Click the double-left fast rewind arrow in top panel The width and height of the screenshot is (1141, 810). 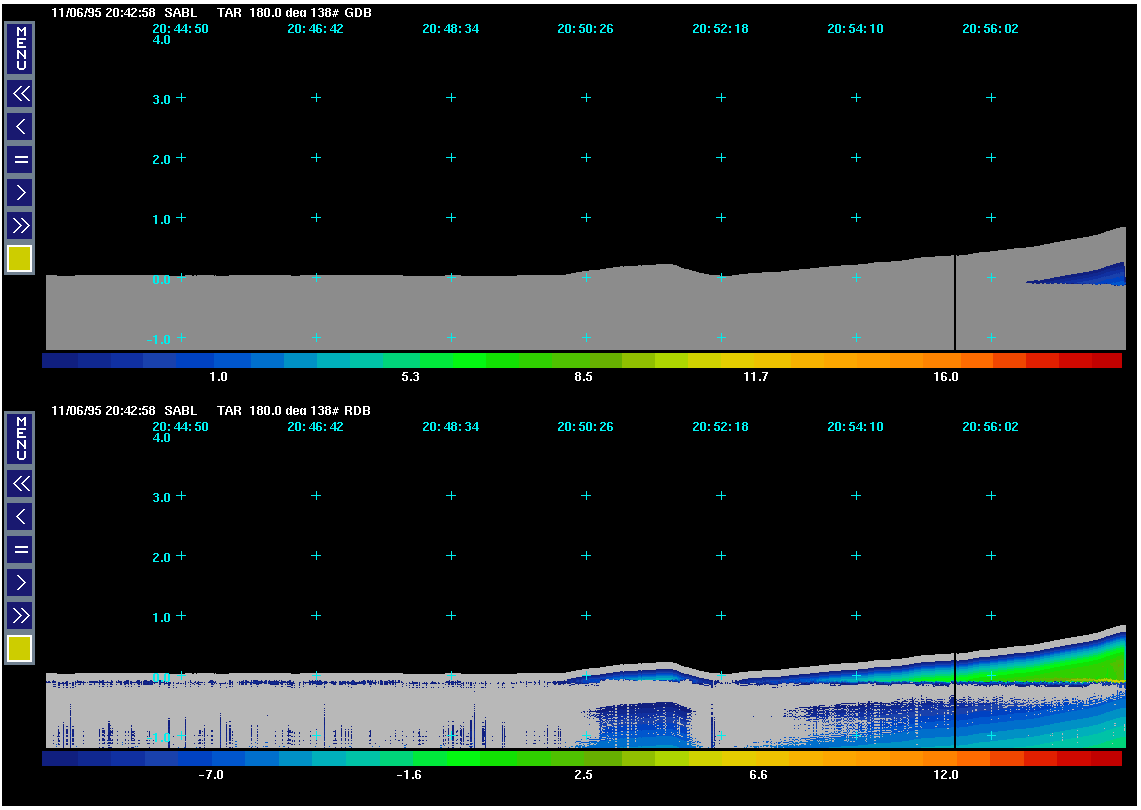coord(20,95)
